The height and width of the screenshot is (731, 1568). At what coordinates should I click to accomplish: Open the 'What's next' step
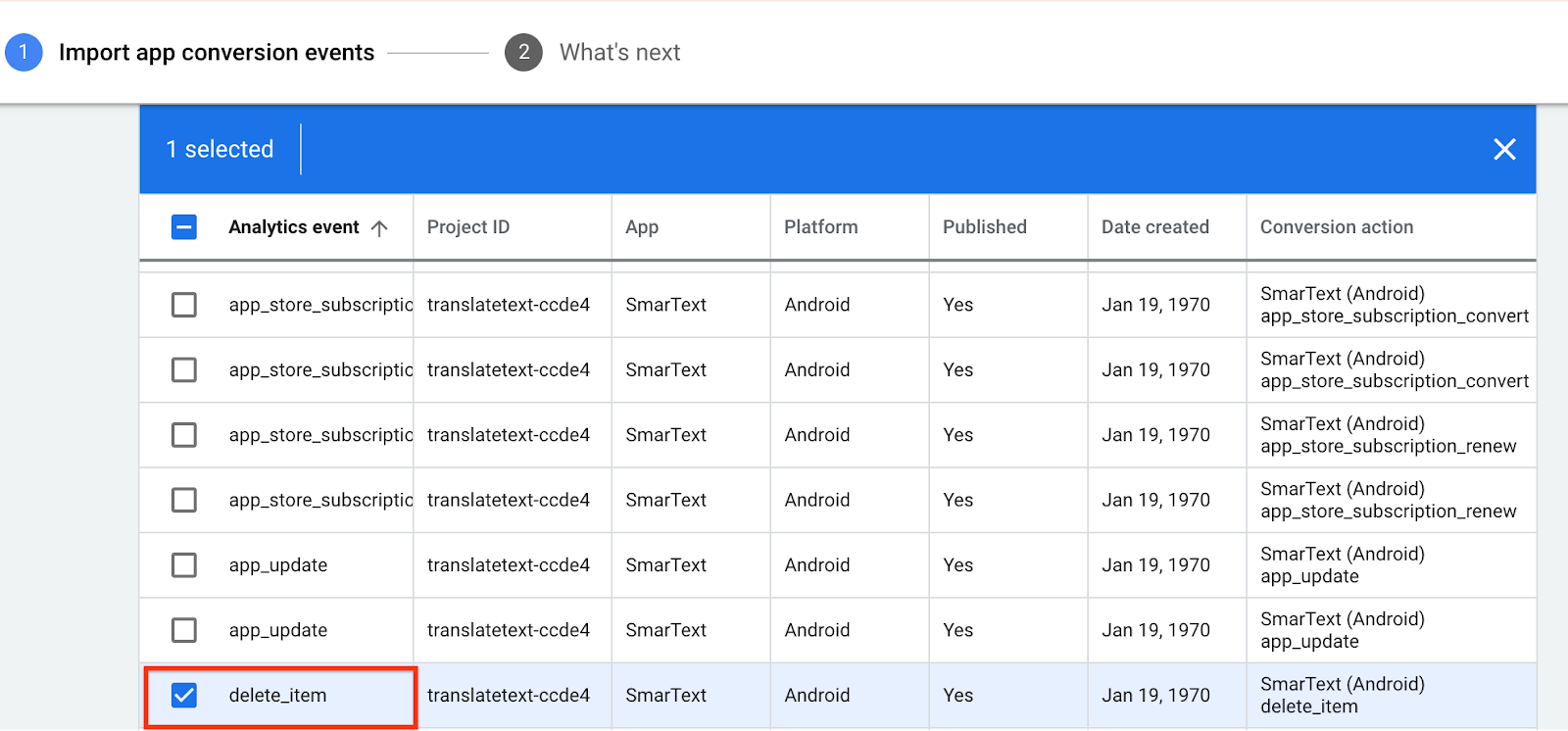pyautogui.click(x=619, y=53)
